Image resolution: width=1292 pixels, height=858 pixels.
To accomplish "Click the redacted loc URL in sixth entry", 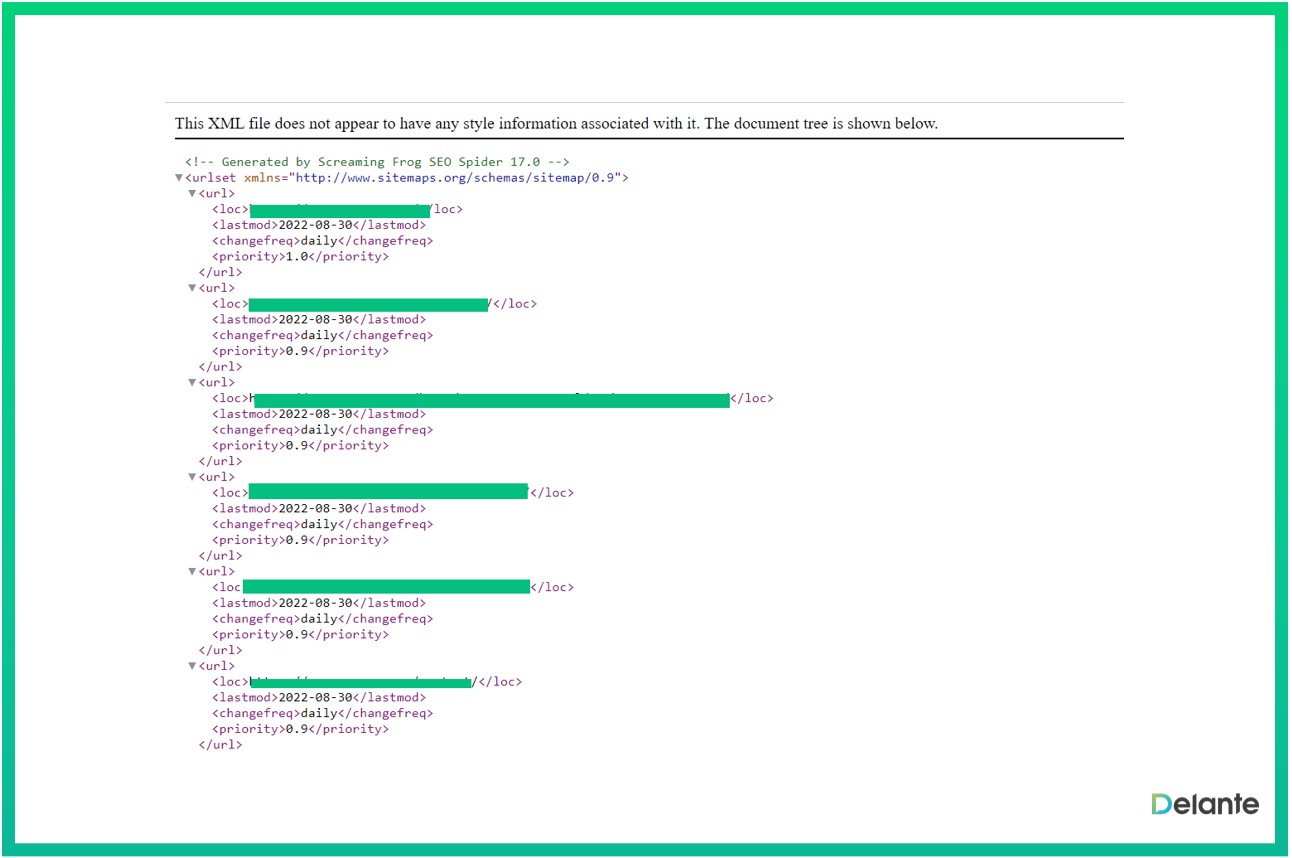I will 360,682.
